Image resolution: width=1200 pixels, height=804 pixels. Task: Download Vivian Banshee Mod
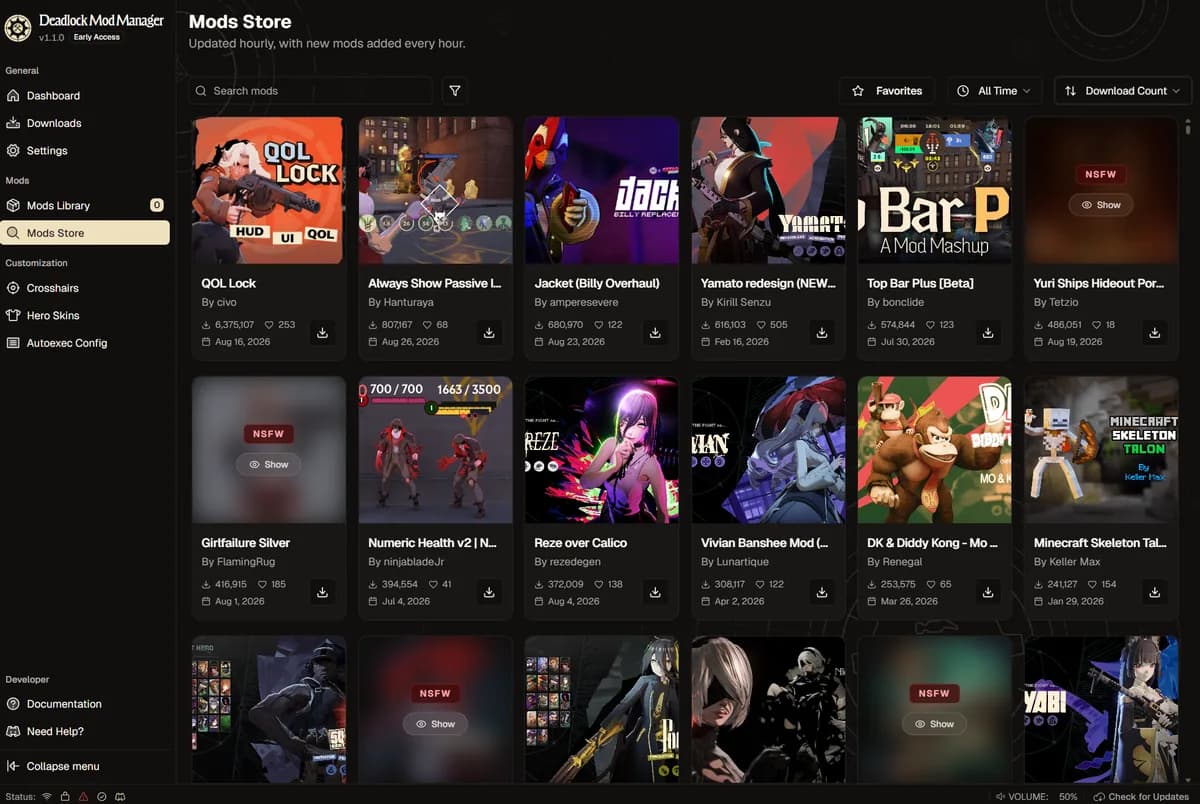(822, 592)
